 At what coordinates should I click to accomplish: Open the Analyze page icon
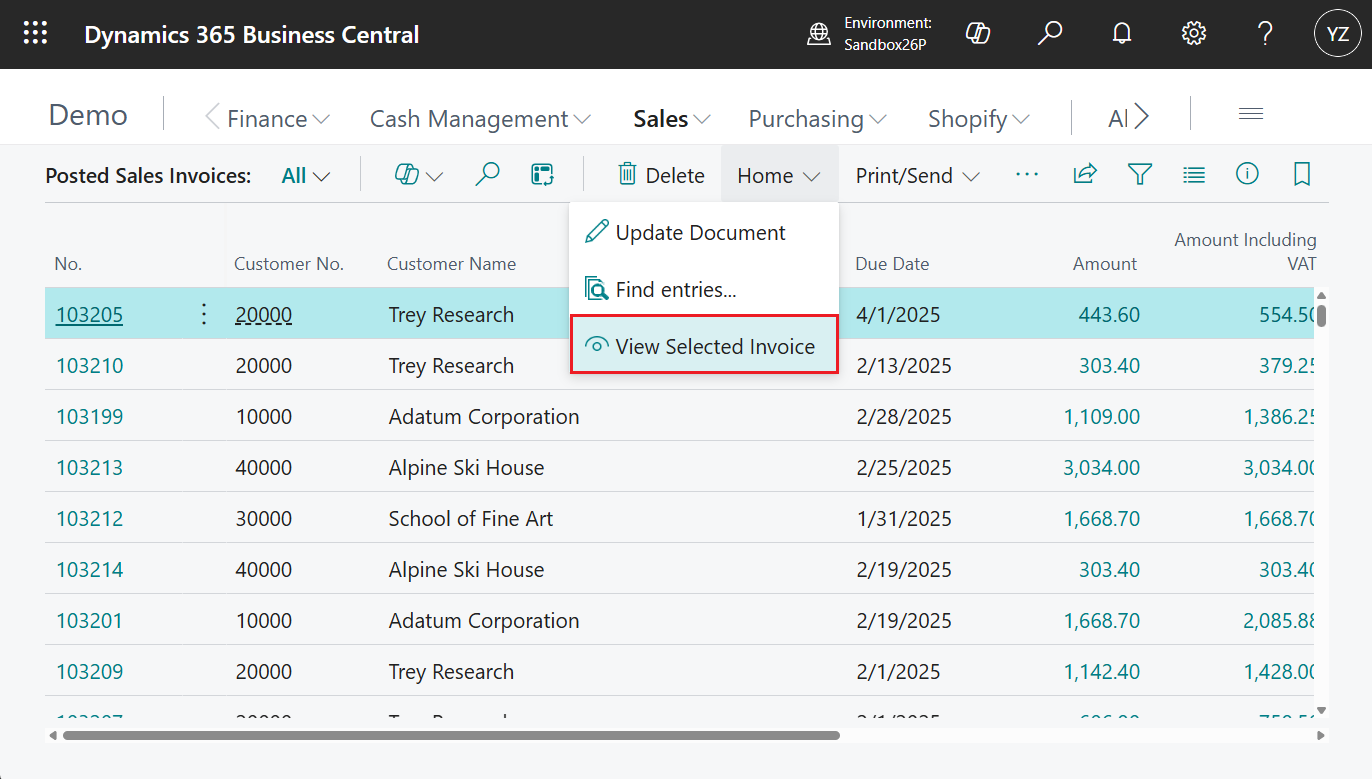tap(542, 174)
